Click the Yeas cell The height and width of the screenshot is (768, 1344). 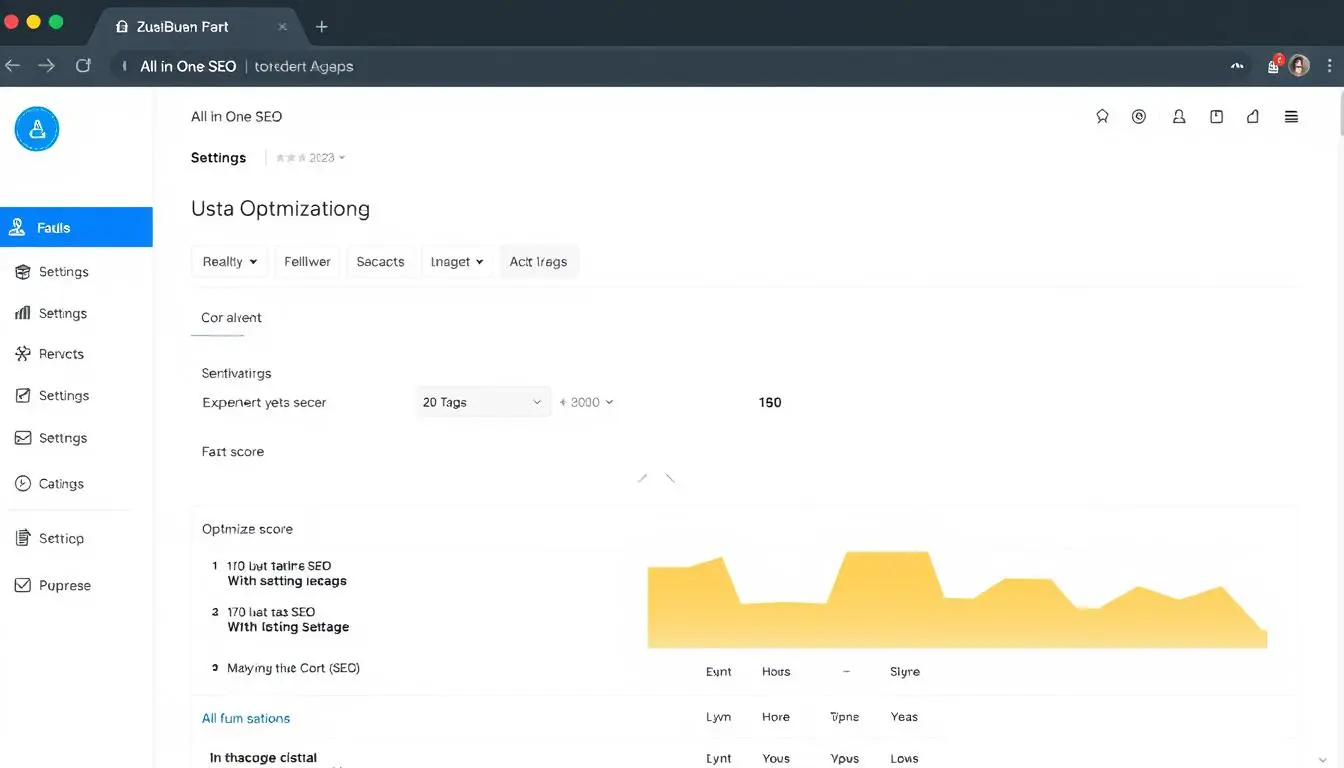[x=904, y=717]
